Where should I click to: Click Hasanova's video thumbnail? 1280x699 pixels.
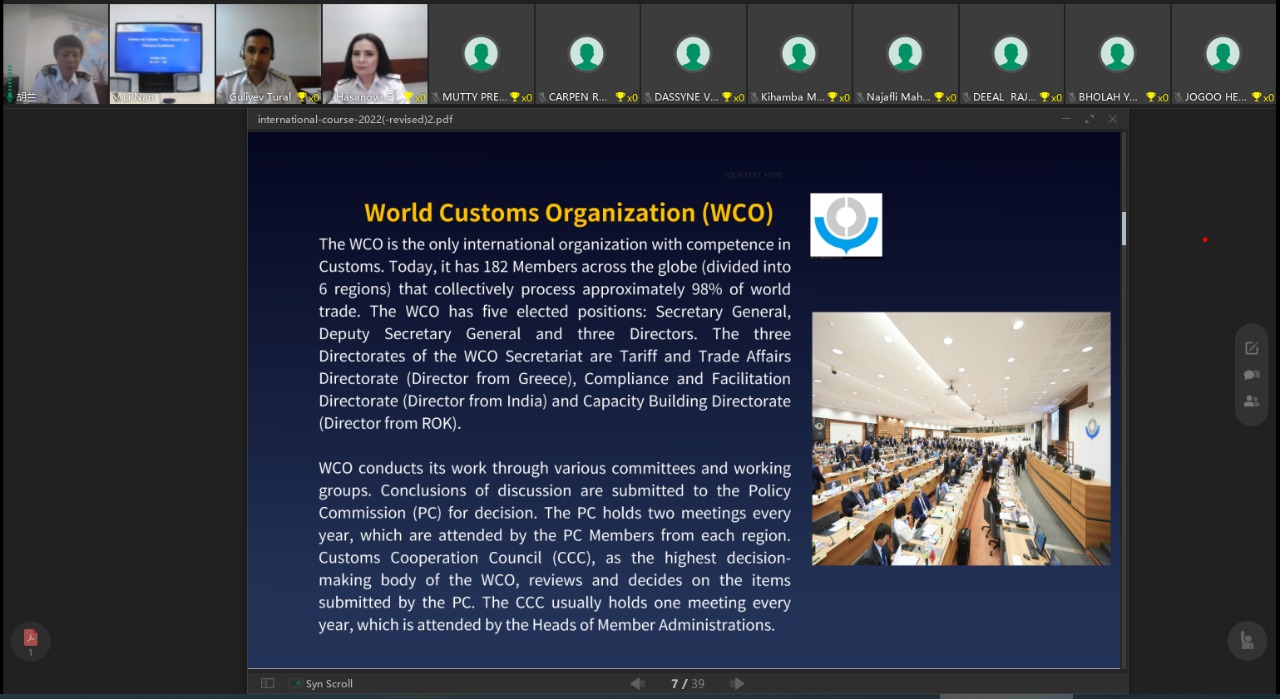click(x=374, y=54)
